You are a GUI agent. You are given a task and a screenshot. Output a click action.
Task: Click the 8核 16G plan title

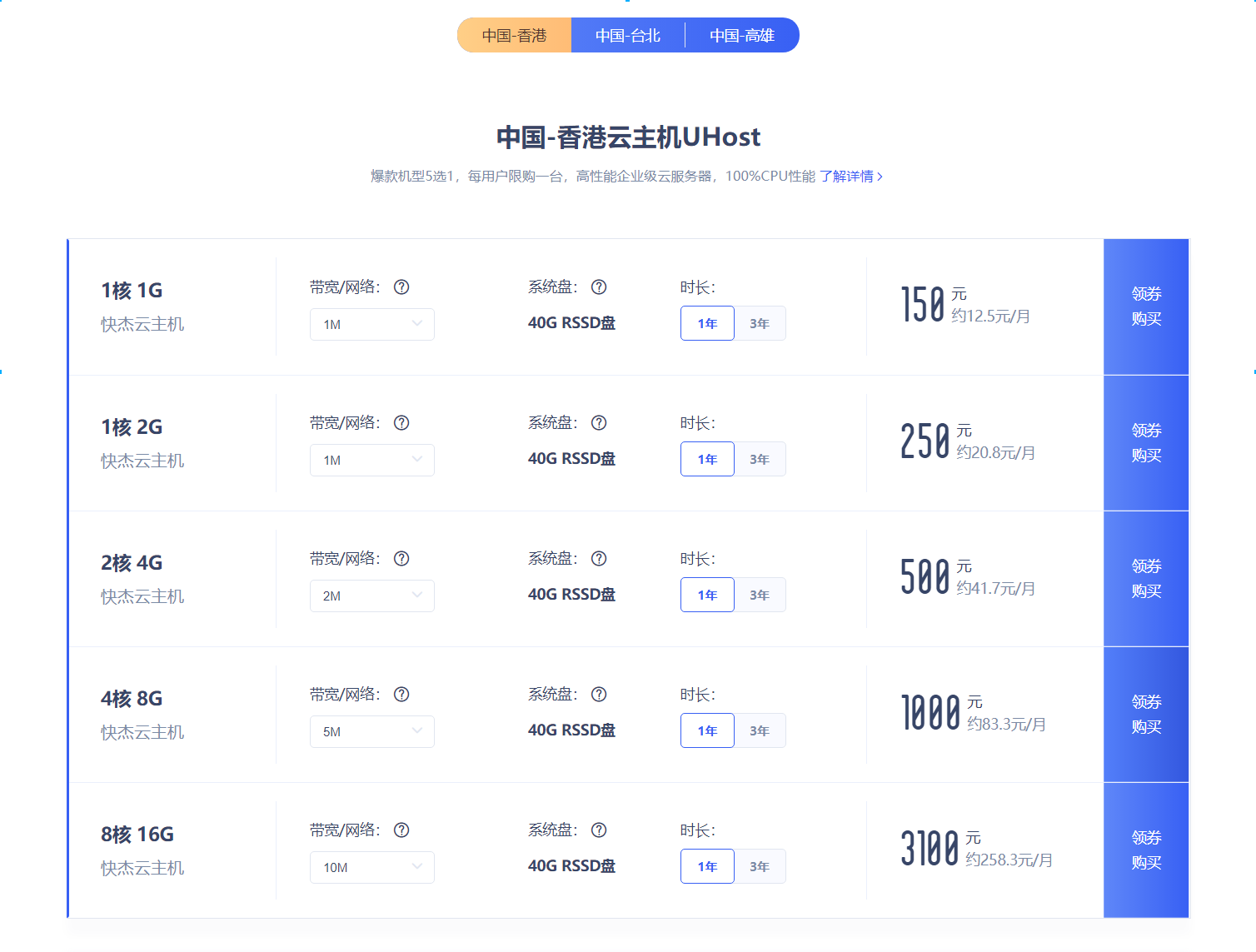pos(137,835)
